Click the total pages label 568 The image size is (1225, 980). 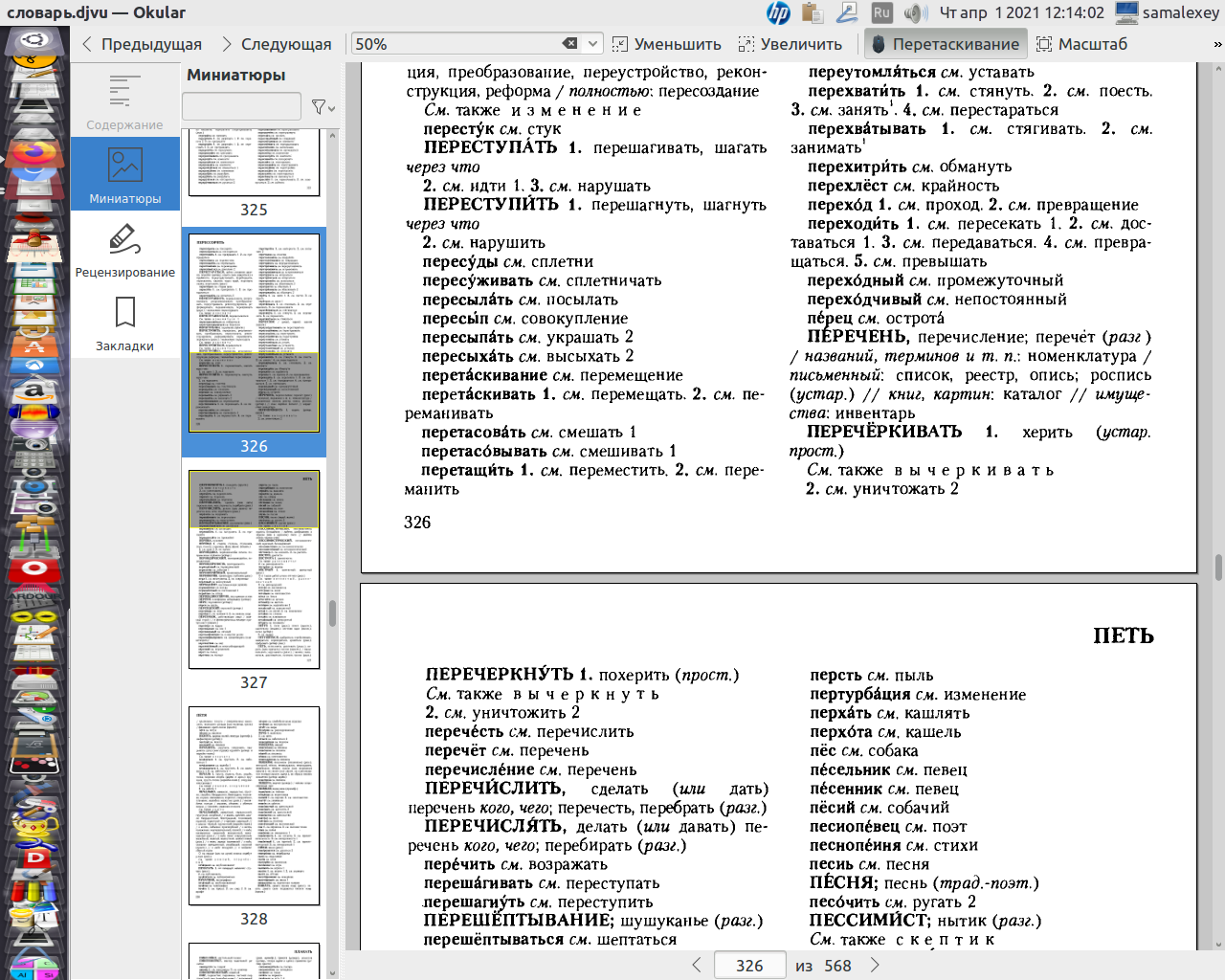coord(838,966)
